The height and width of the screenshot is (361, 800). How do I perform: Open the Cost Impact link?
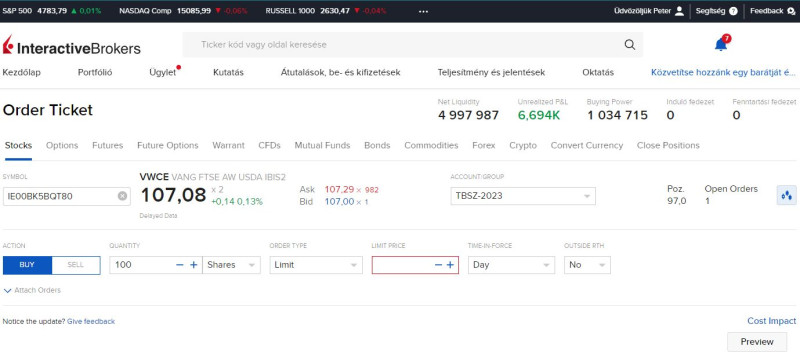click(771, 321)
